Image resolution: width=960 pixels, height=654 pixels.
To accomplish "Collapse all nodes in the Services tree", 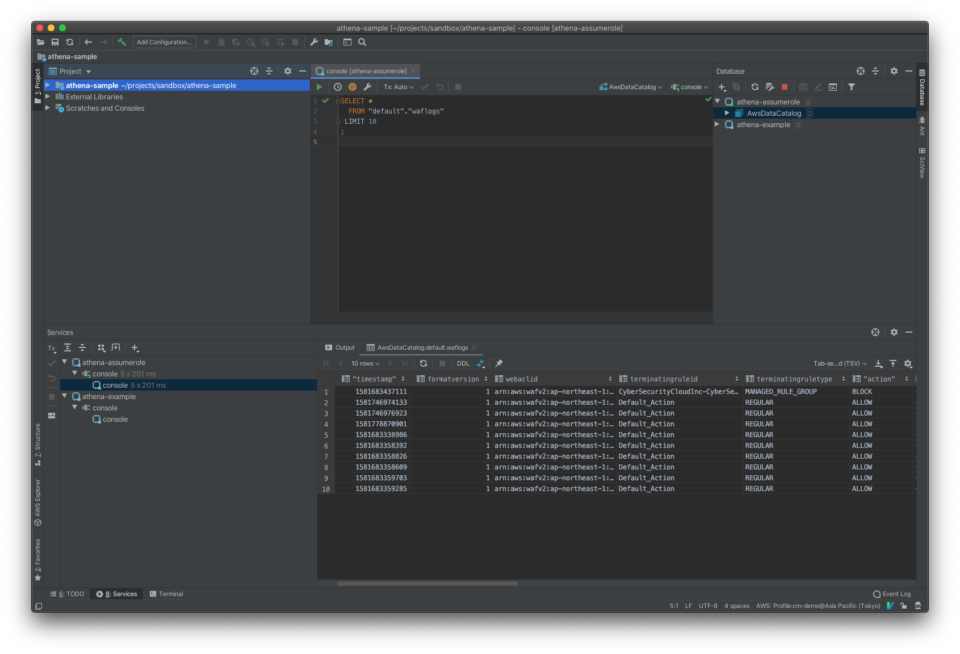I will click(x=83, y=347).
